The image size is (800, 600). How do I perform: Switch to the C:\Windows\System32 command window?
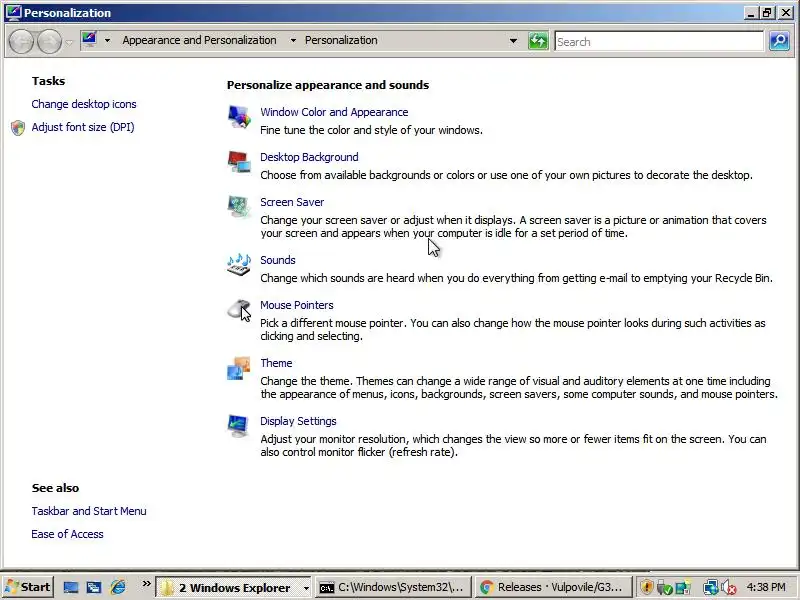392,587
